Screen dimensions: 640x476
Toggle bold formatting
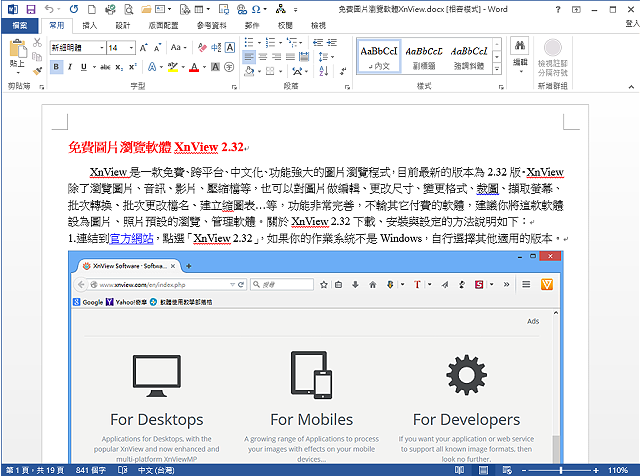tap(56, 67)
